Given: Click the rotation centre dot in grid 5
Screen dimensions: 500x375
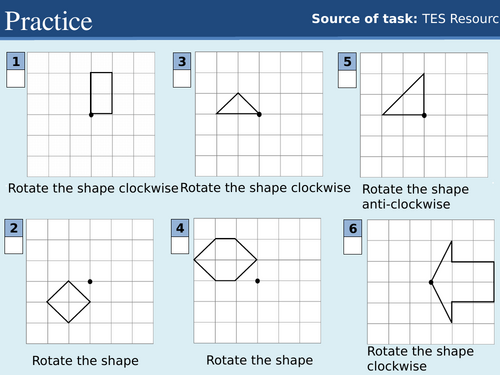Looking at the screenshot, I should [x=424, y=115].
